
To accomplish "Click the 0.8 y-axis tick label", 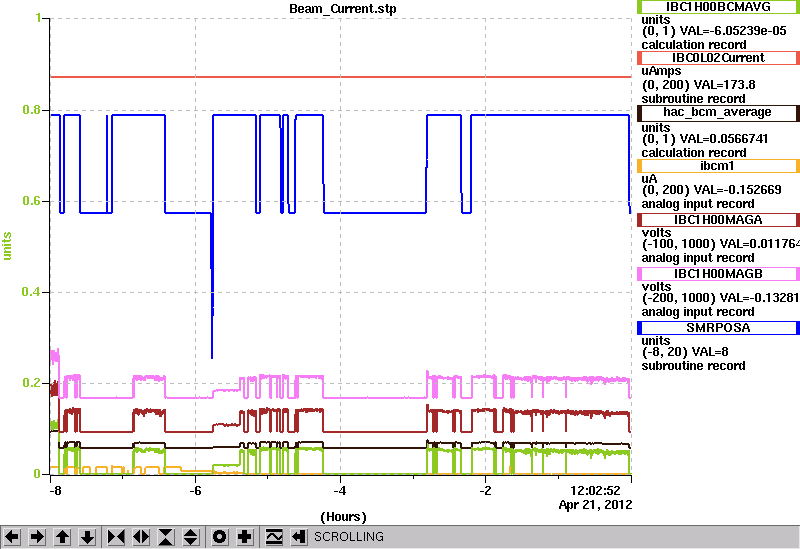I will (32, 110).
